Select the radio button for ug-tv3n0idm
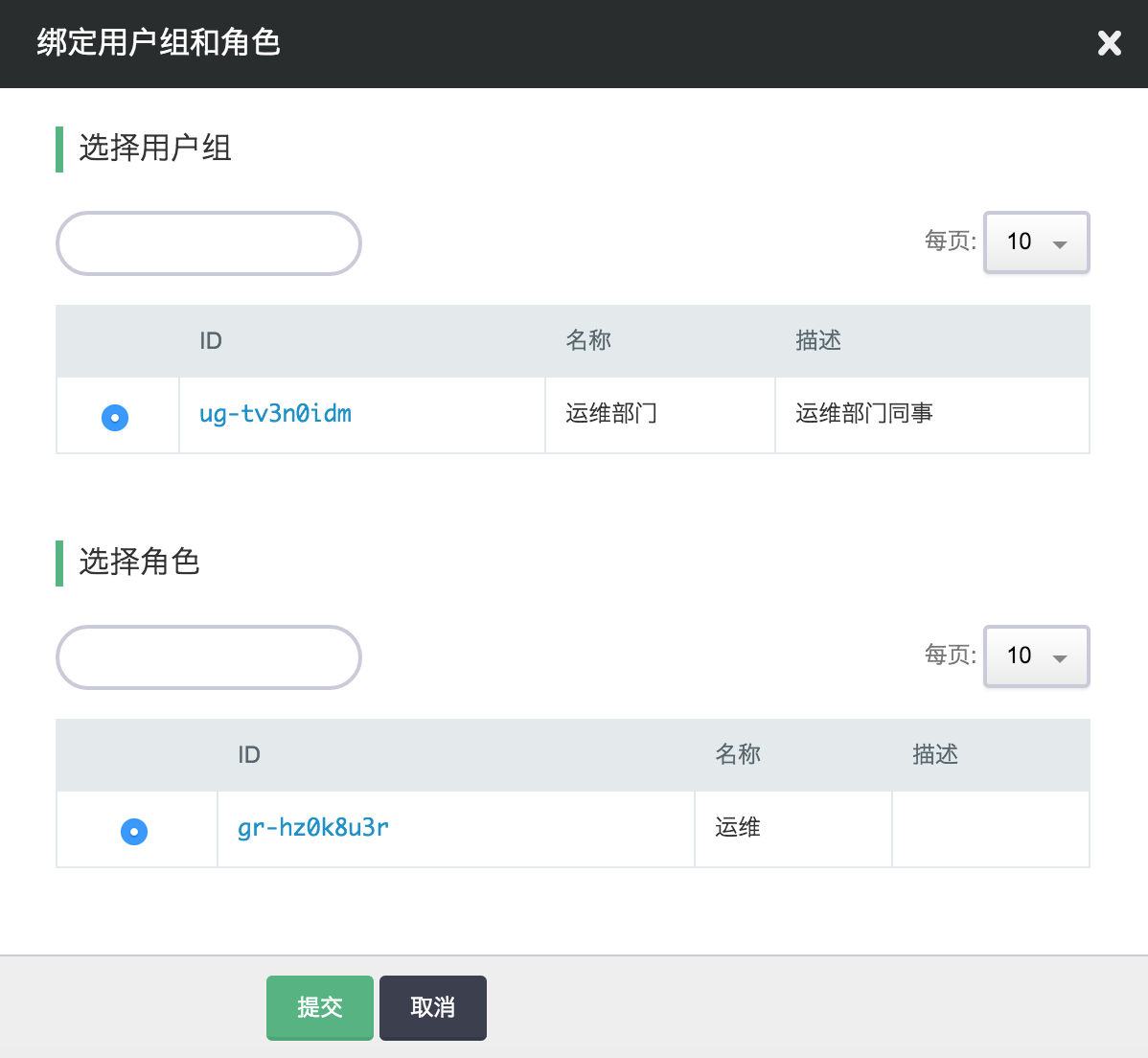Viewport: 1148px width, 1058px height. [x=115, y=417]
